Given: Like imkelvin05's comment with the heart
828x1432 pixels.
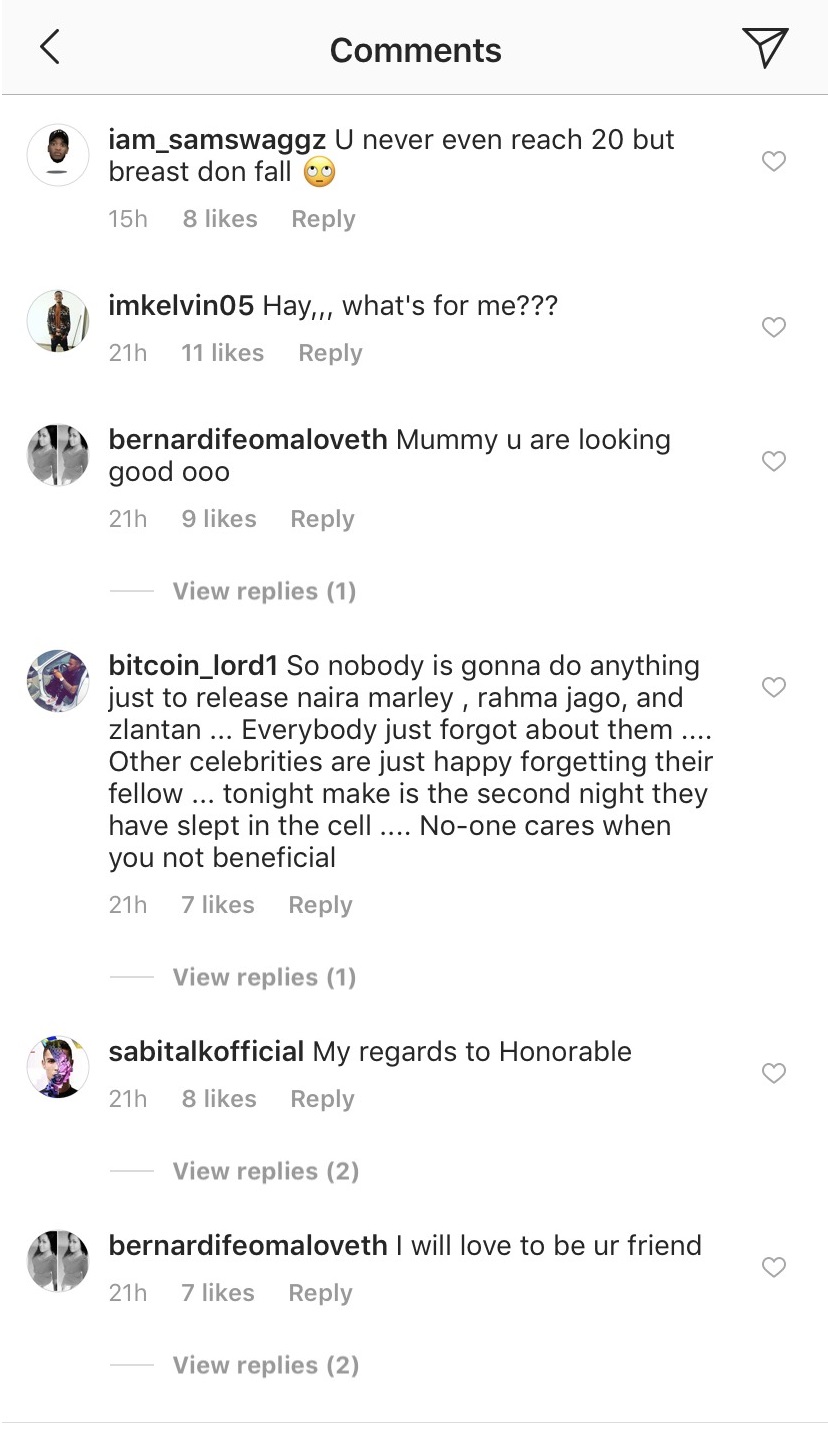Looking at the screenshot, I should (774, 327).
